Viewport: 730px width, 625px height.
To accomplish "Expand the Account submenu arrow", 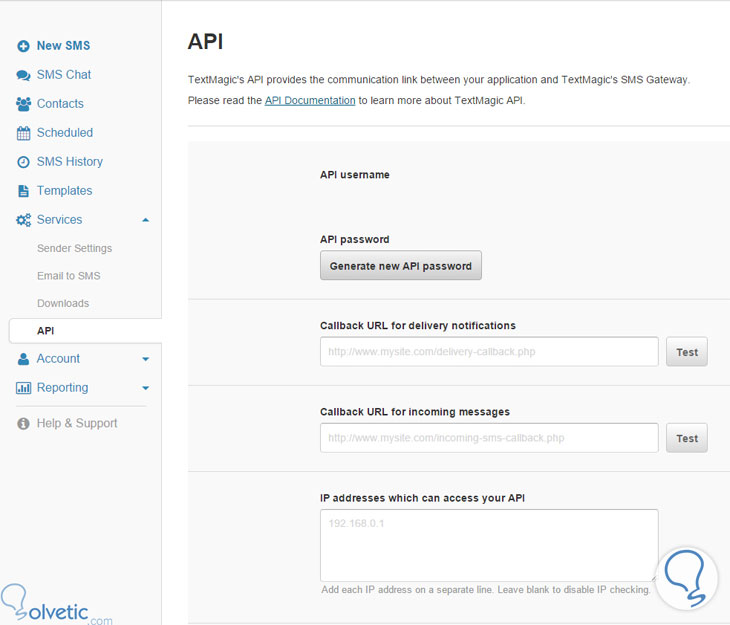I will 146,359.
